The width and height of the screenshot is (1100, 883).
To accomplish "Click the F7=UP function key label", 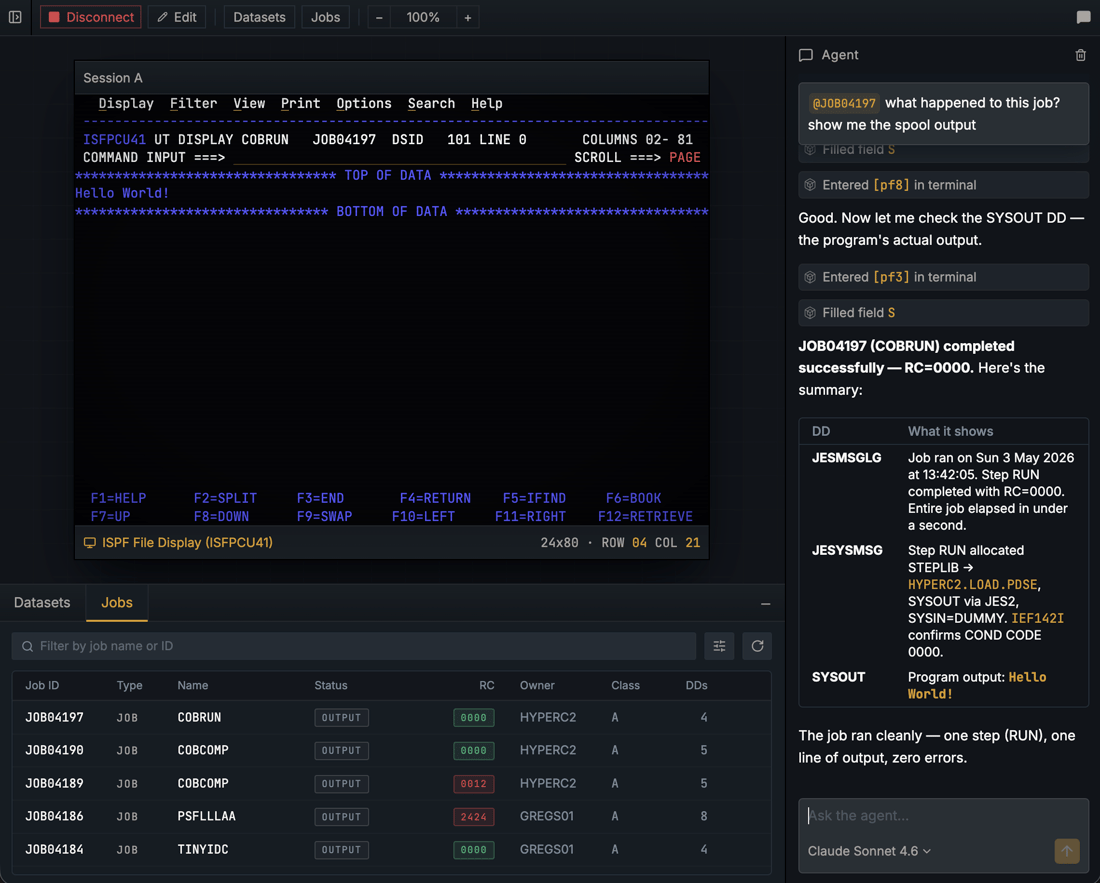I will [110, 517].
